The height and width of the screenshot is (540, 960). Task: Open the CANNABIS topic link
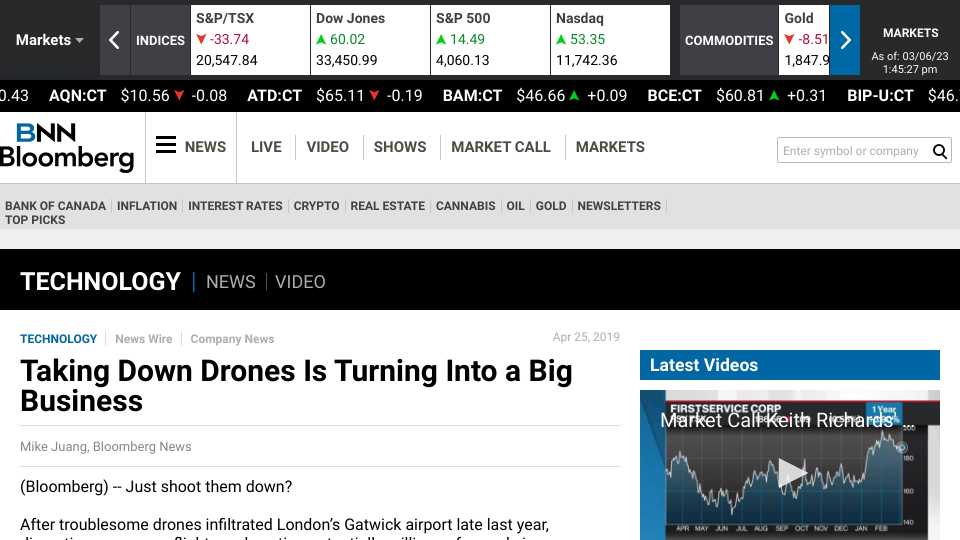[465, 206]
